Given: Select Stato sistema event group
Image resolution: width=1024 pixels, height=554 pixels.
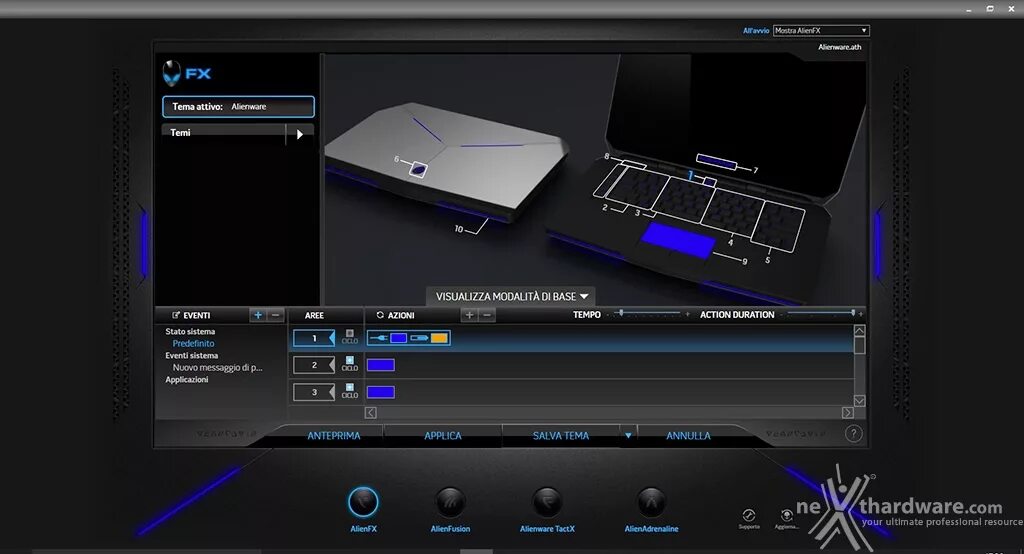Looking at the screenshot, I should [x=190, y=331].
